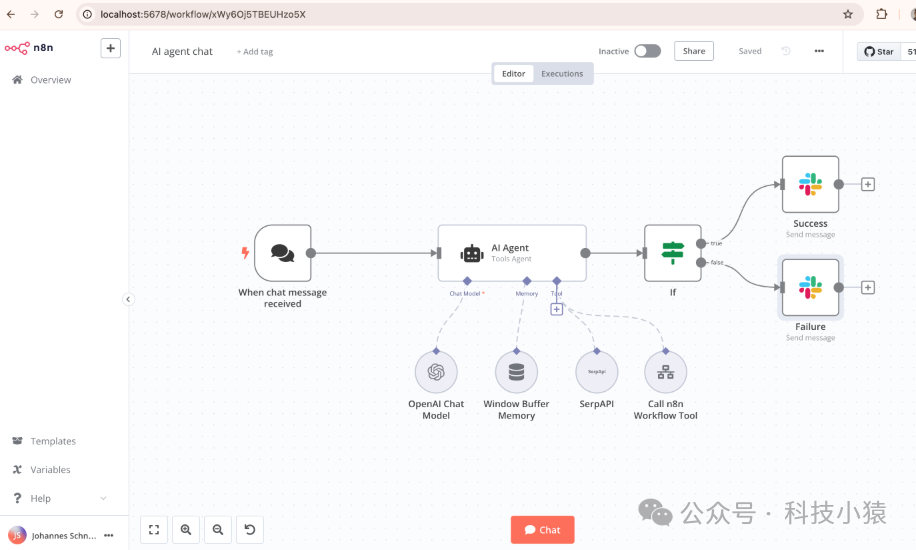This screenshot has height=550, width=916.
Task: Click the Tools Agent subtitle text
Action: pos(511,259)
